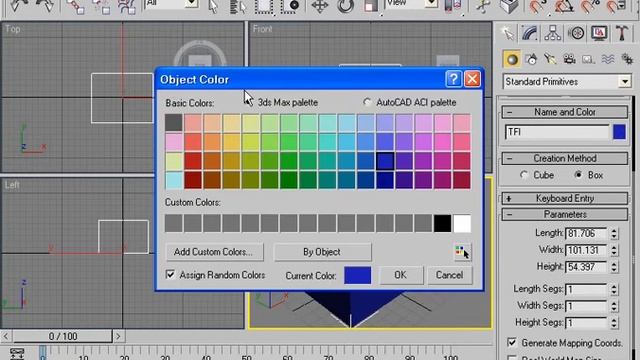Collapse the Name and Color rollout
The height and width of the screenshot is (360, 640).
coord(564,112)
